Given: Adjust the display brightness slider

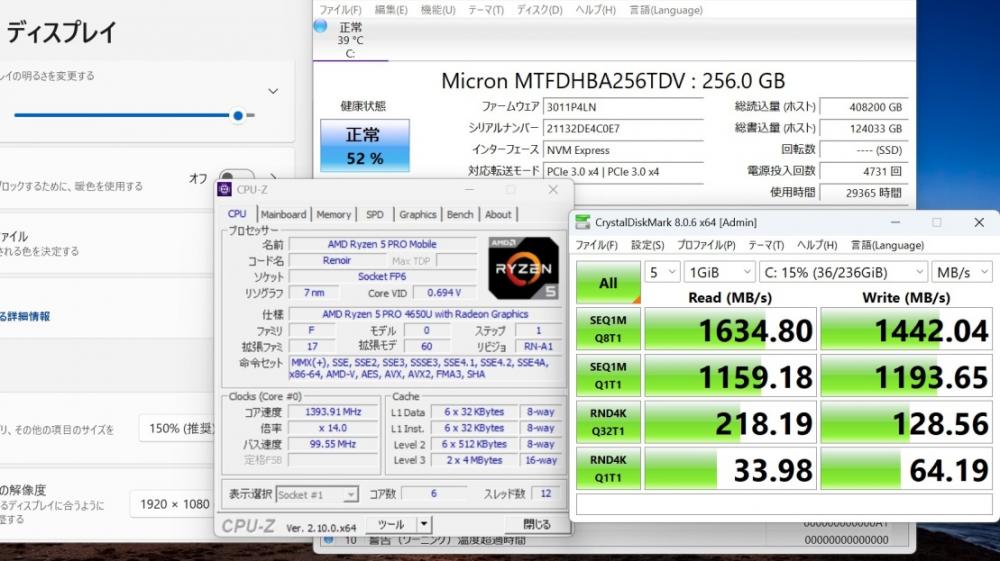Looking at the screenshot, I should click(134, 115).
